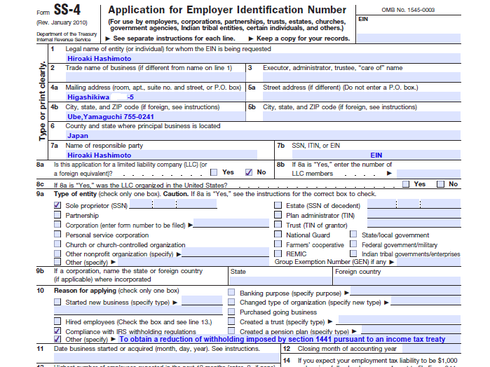Edit legal name field Hiroaki Hashimoto on line 1
490x367 pixels.
point(263,58)
